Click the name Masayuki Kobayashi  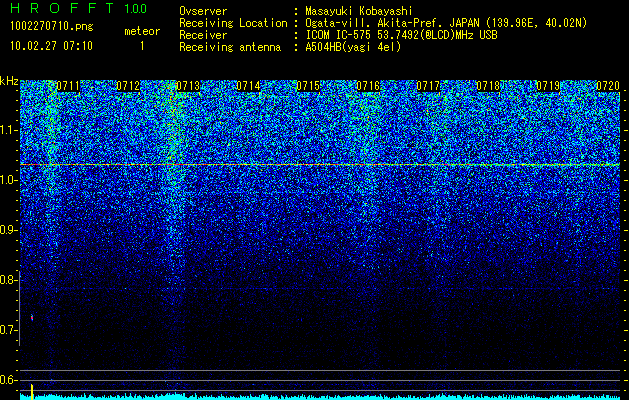(359, 11)
